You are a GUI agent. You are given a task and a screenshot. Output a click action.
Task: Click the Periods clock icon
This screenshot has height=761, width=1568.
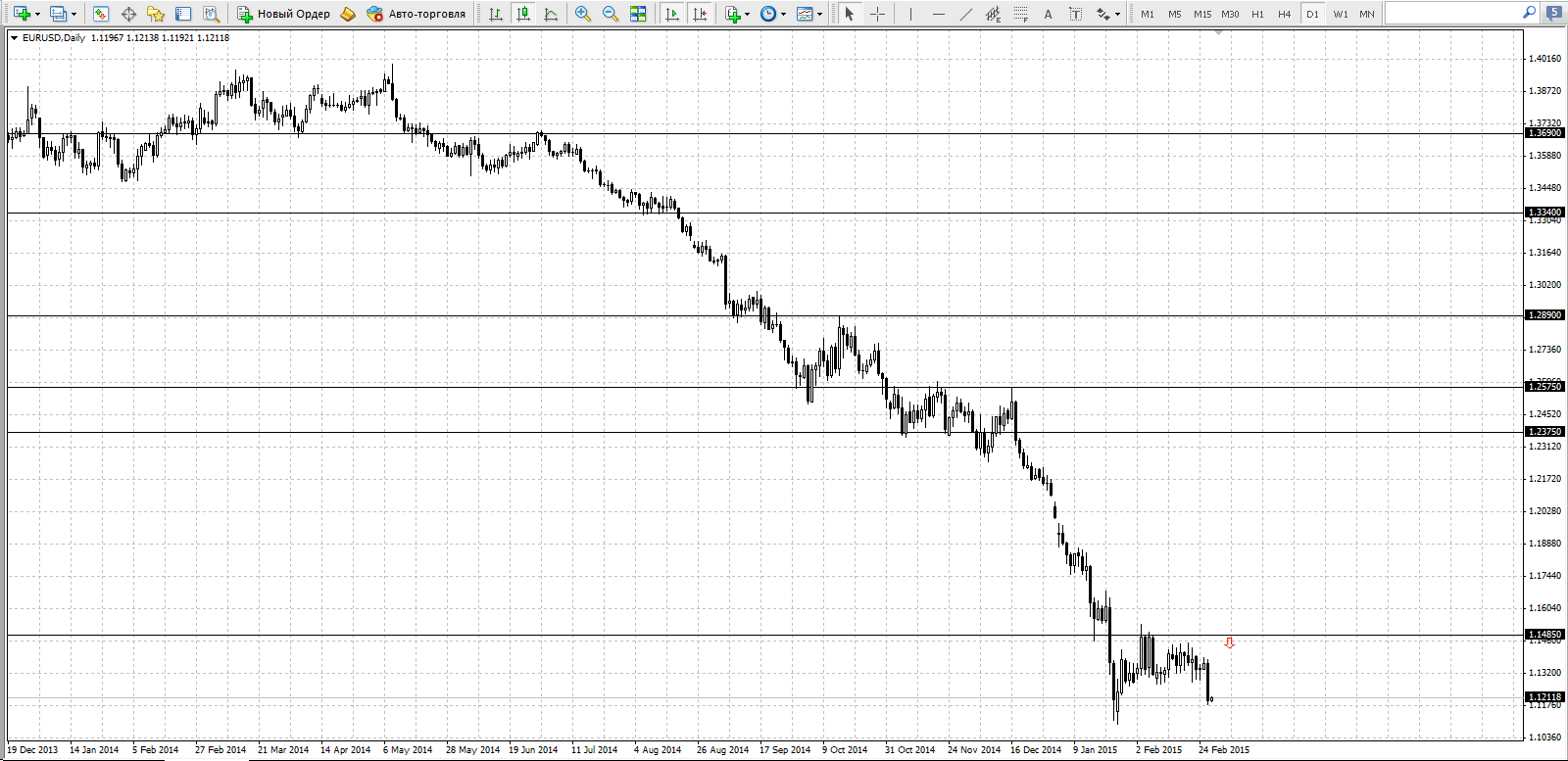[768, 14]
